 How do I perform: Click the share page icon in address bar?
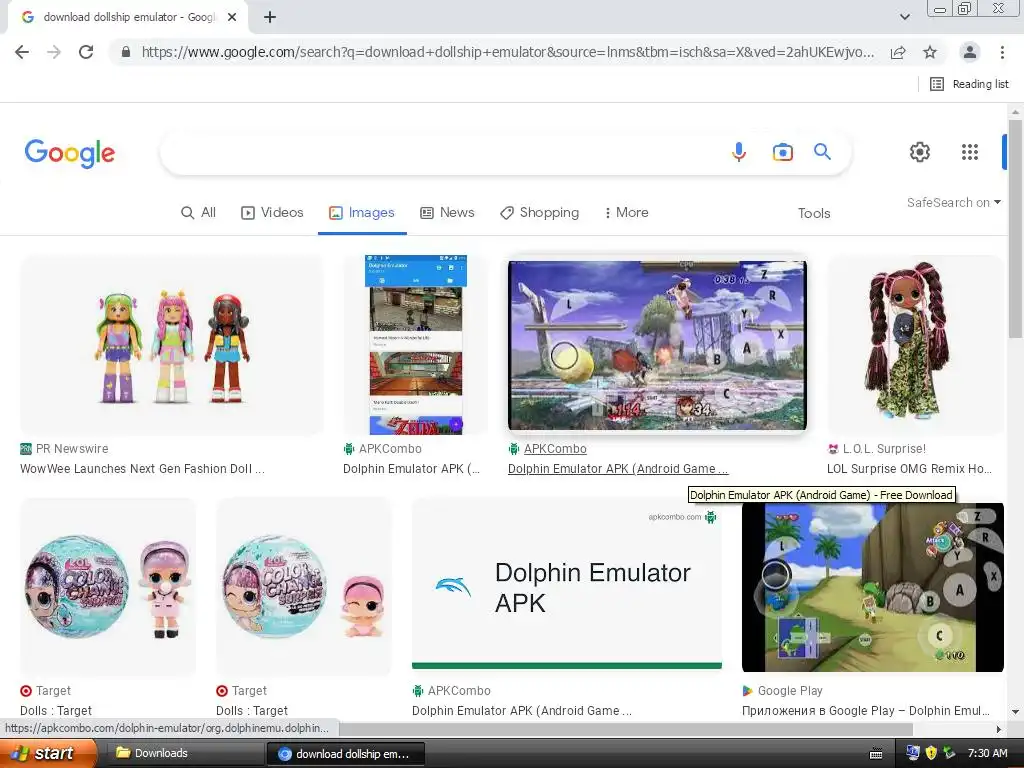pyautogui.click(x=898, y=52)
